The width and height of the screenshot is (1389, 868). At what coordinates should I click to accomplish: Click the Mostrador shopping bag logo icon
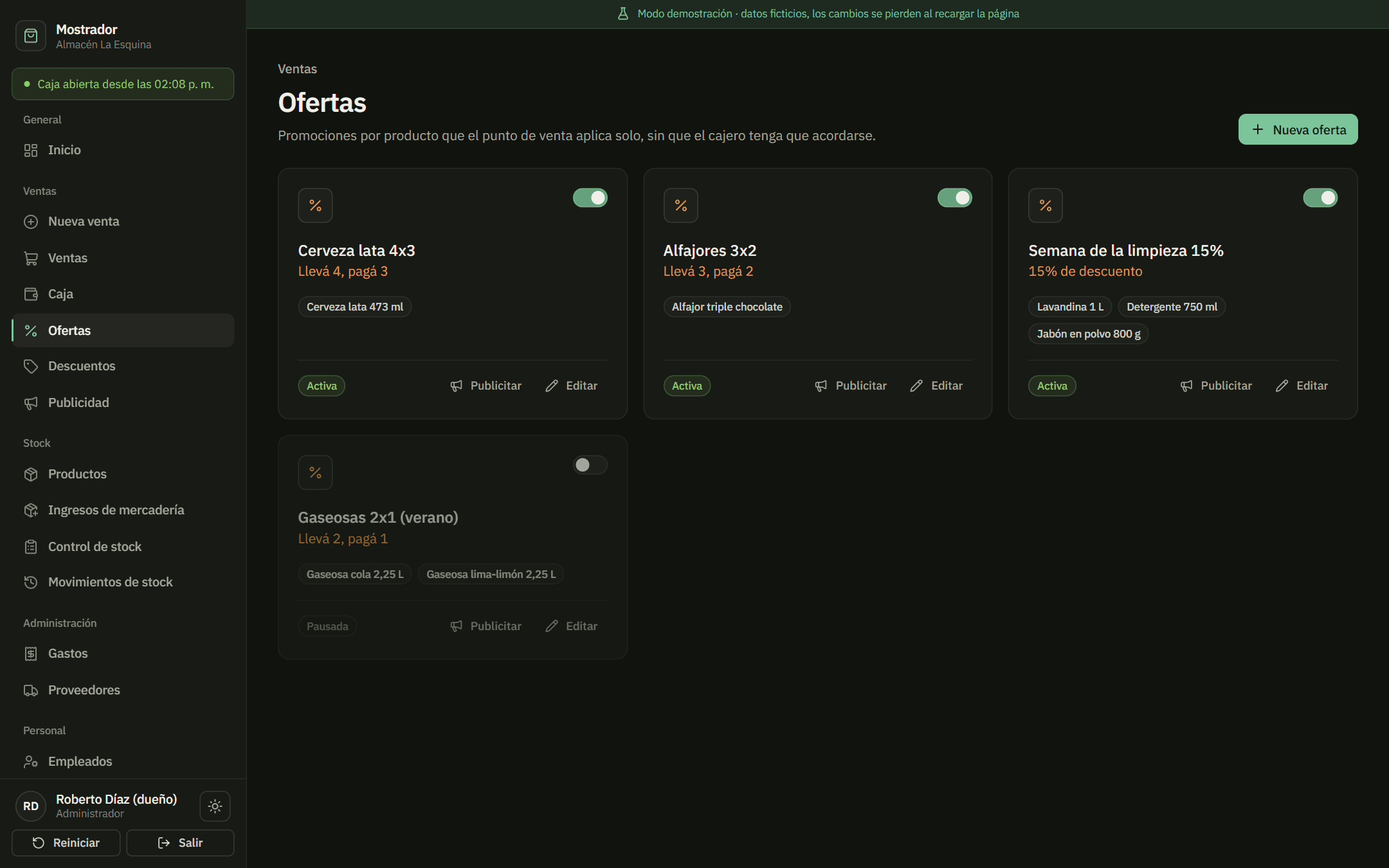coord(31,36)
